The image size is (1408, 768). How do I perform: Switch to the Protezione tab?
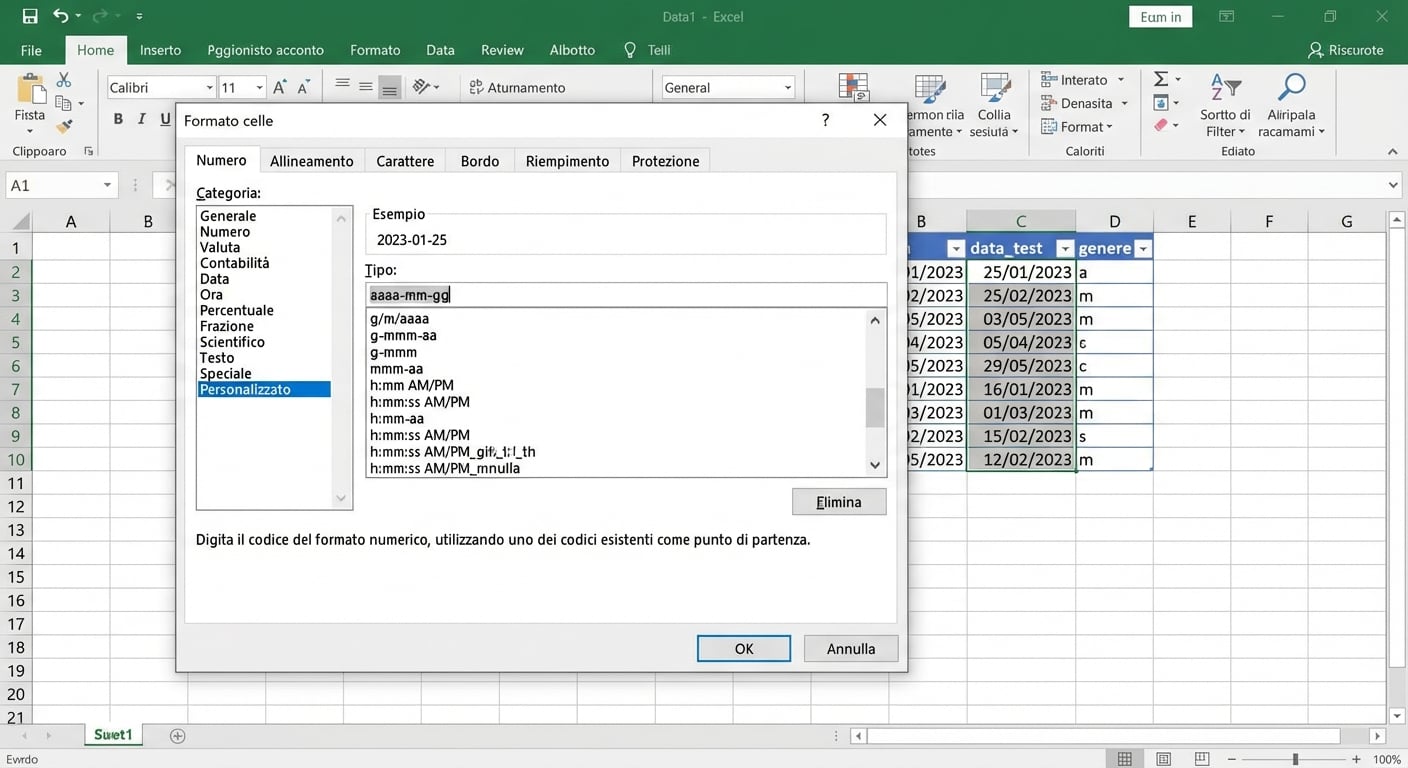pos(666,161)
